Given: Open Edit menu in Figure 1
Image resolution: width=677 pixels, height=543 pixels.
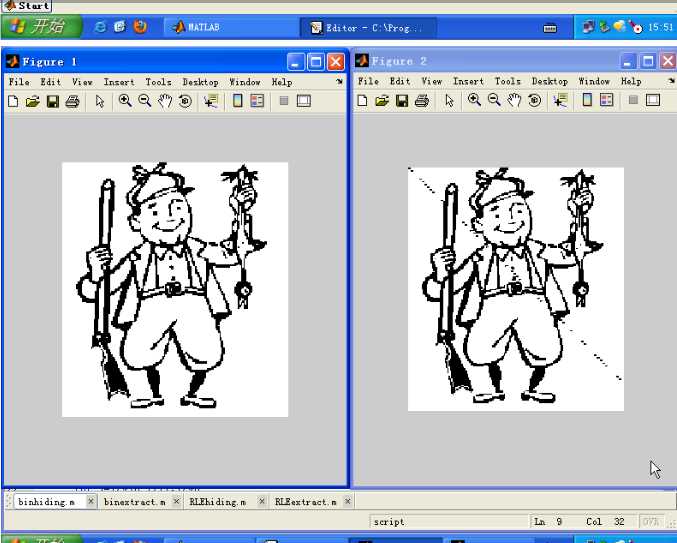Looking at the screenshot, I should coord(51,82).
